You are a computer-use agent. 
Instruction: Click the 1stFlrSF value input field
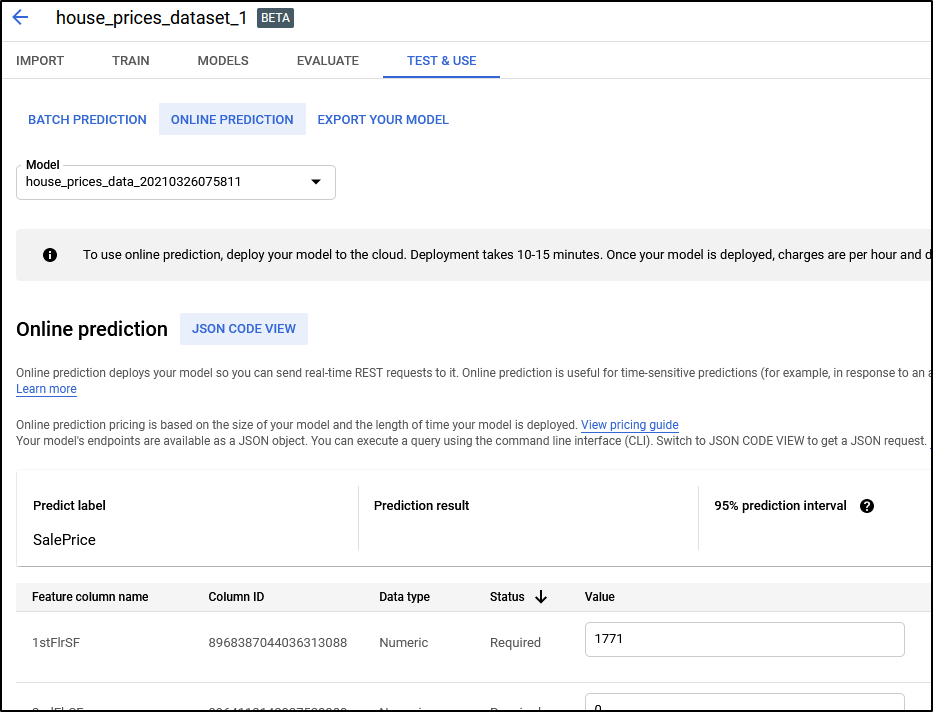(x=744, y=639)
